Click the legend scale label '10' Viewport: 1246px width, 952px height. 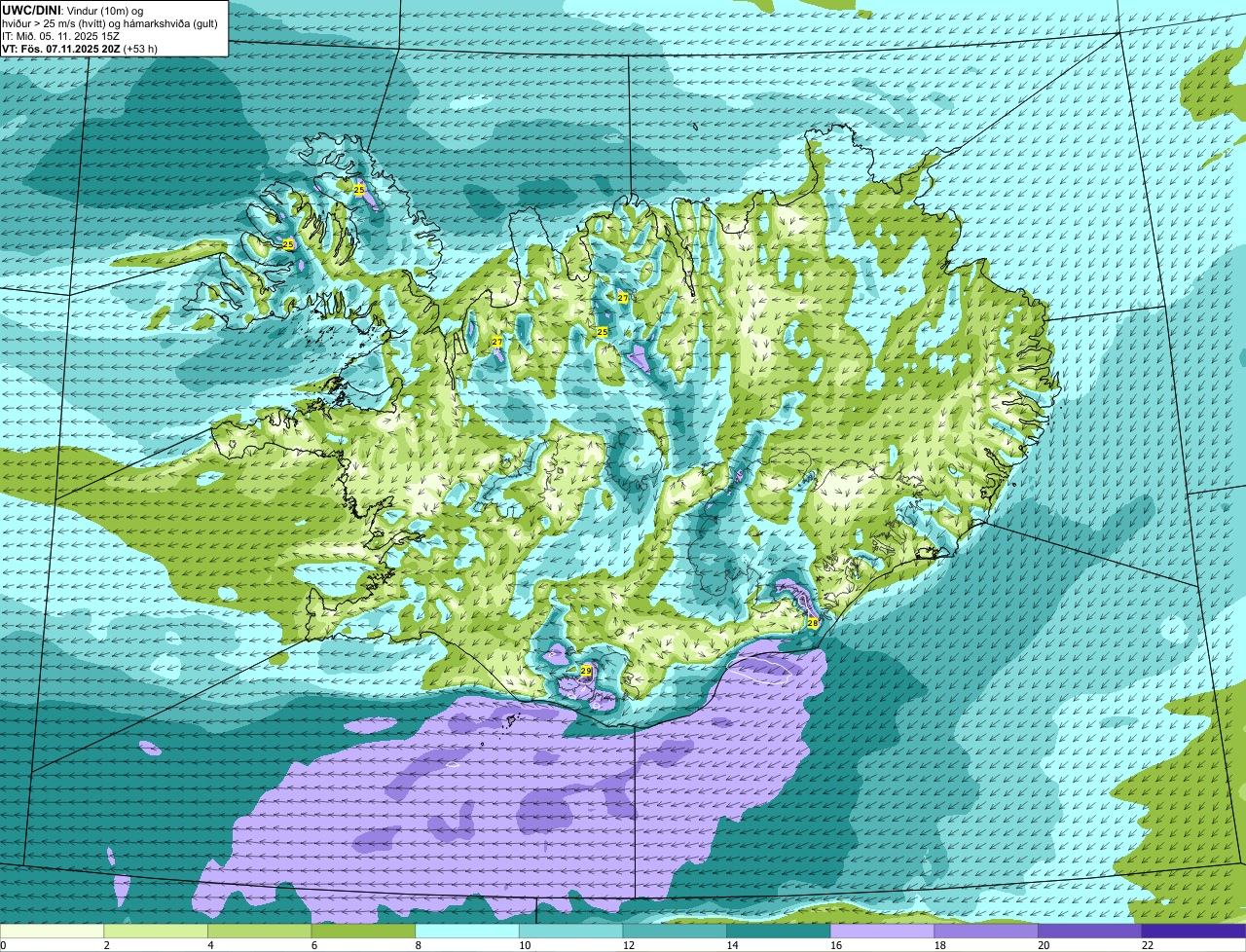click(525, 945)
